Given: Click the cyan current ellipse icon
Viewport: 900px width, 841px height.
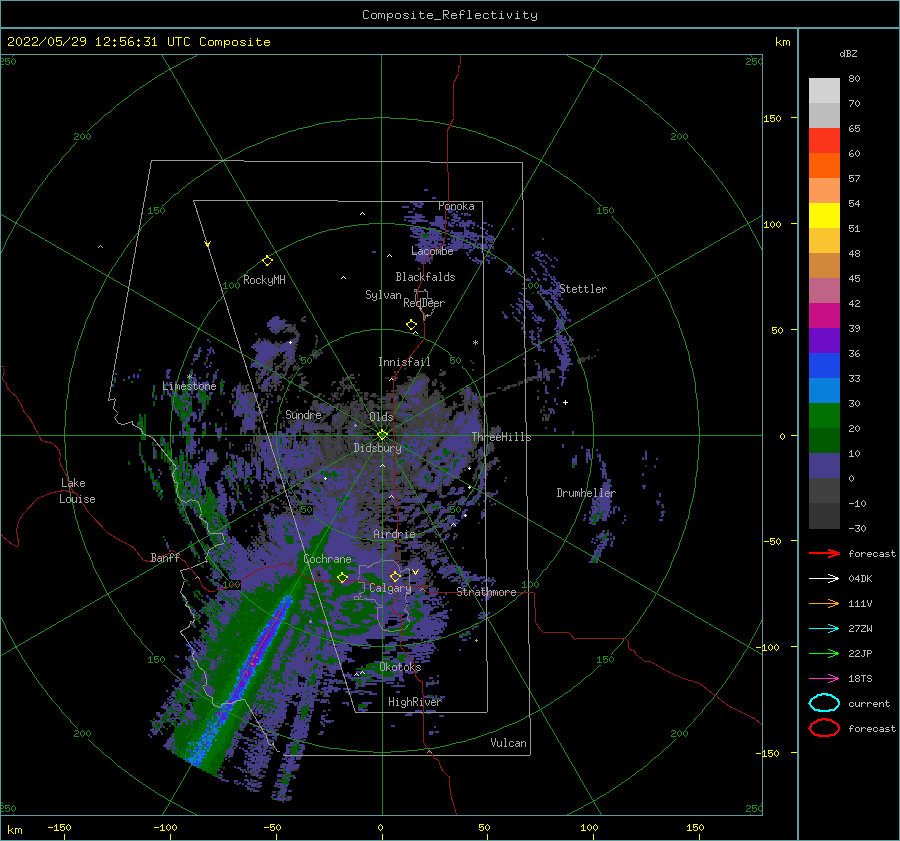Looking at the screenshot, I should (x=824, y=703).
